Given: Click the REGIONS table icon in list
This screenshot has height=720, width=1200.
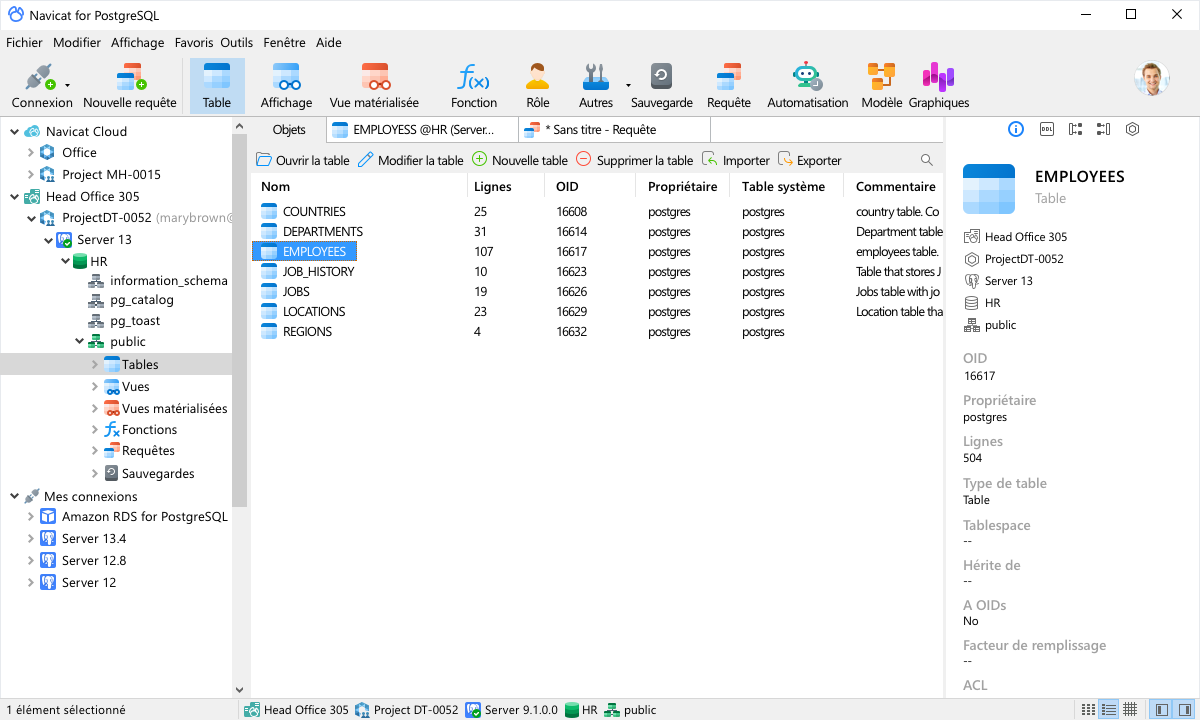Looking at the screenshot, I should click(268, 332).
